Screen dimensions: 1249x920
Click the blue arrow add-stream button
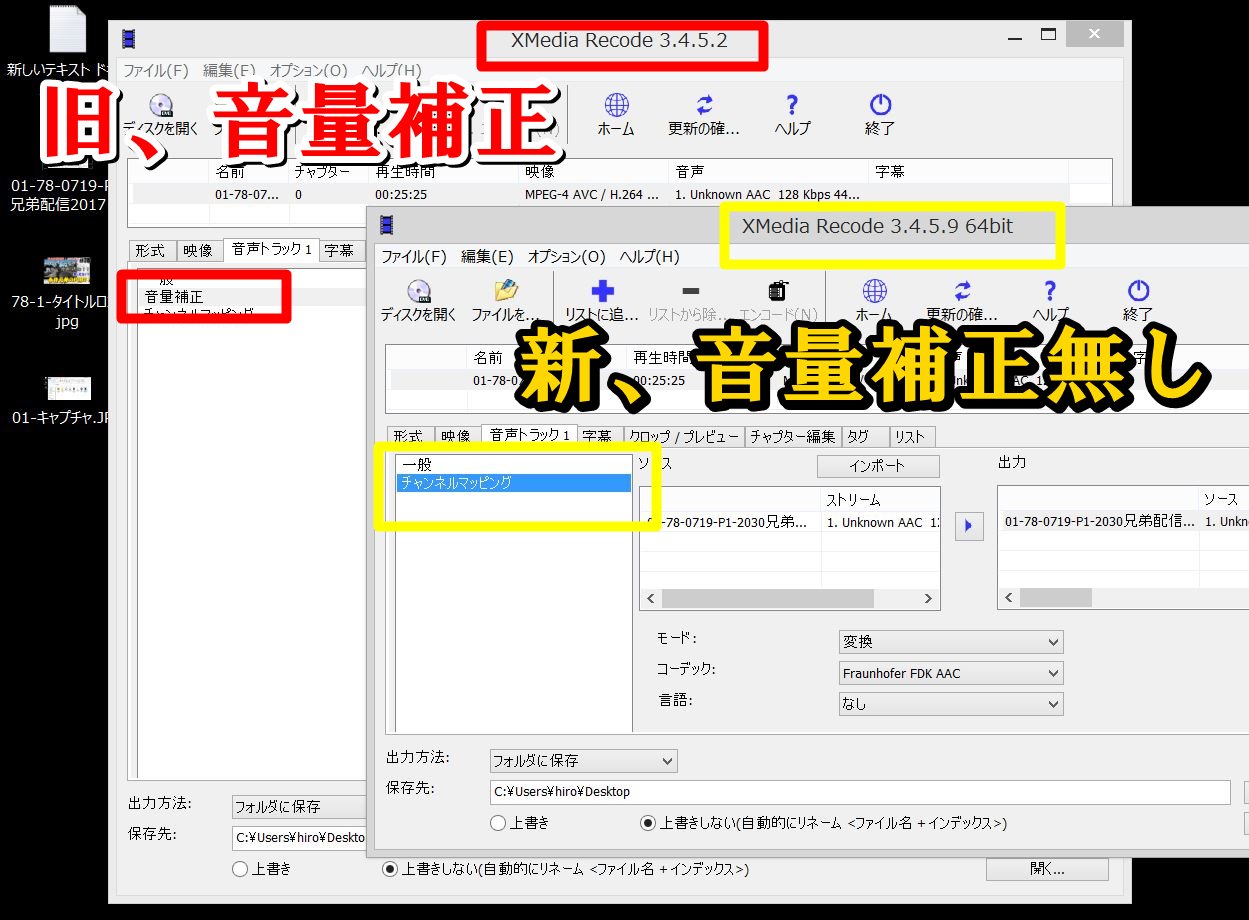(969, 526)
